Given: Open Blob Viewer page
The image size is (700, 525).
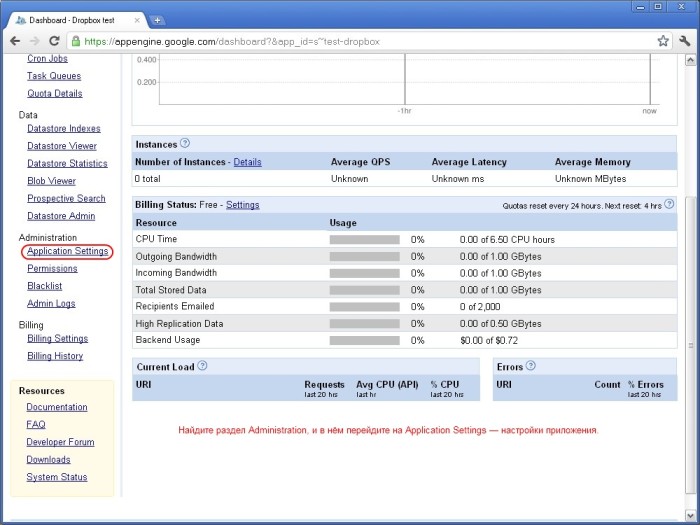Looking at the screenshot, I should click(51, 181).
